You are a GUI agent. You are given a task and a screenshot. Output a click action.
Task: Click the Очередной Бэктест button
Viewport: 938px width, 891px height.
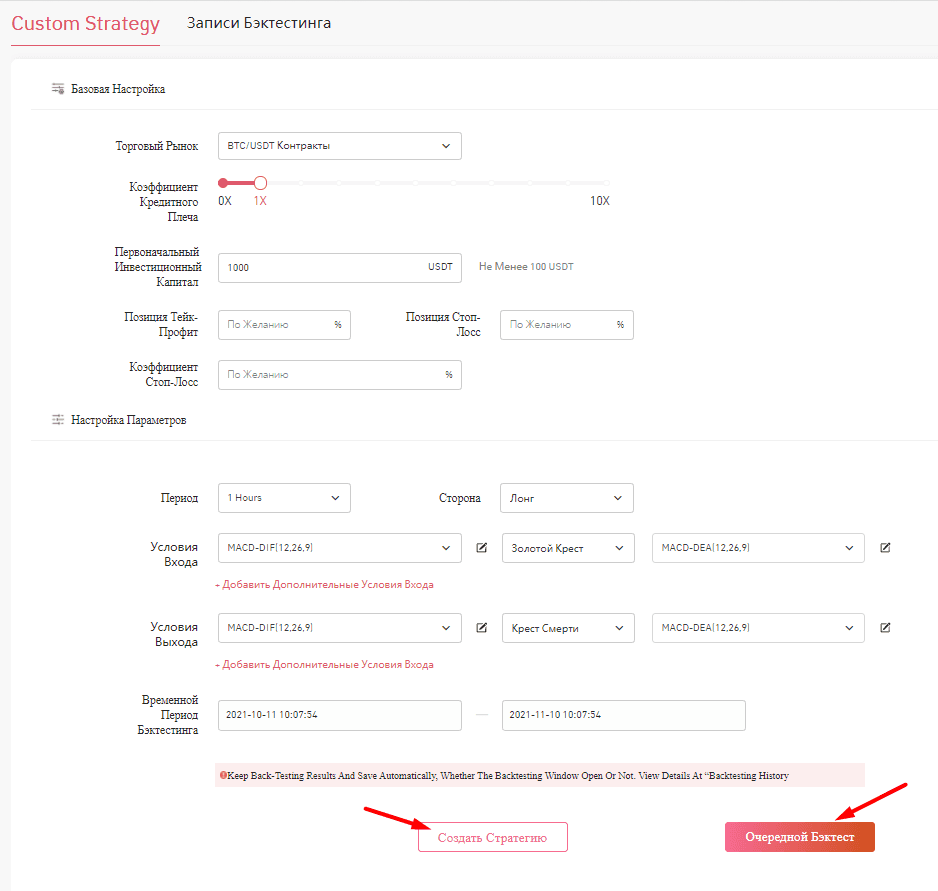(799, 837)
